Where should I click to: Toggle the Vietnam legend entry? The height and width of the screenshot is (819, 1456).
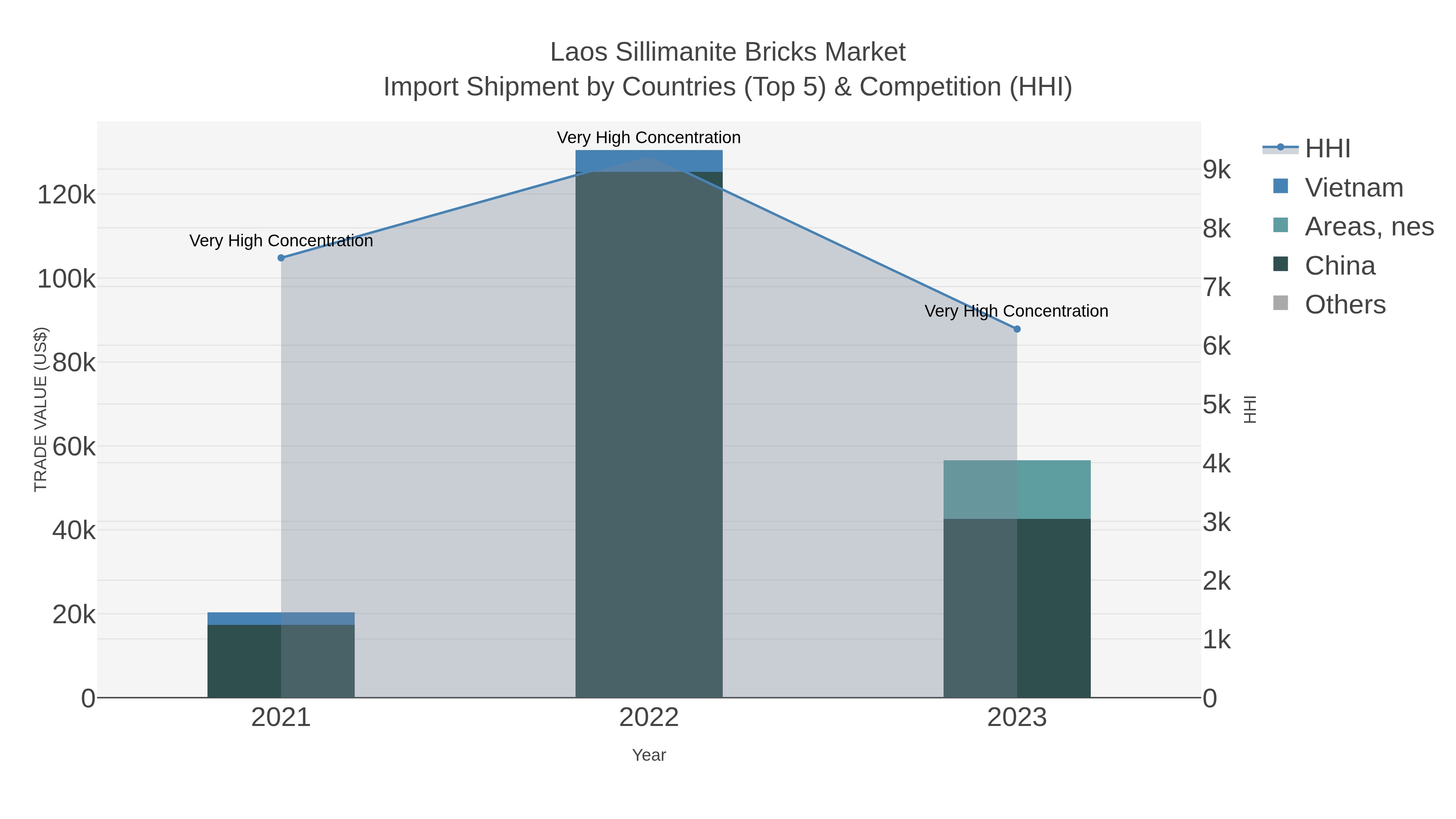pos(1337,188)
